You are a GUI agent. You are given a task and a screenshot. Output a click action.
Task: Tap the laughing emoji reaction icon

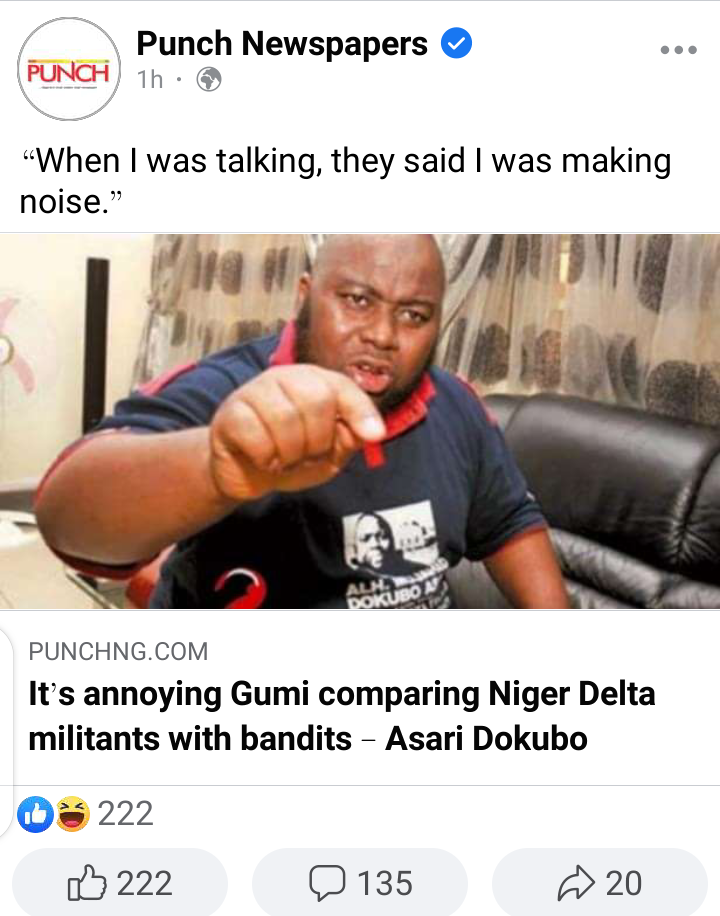pos(73,814)
